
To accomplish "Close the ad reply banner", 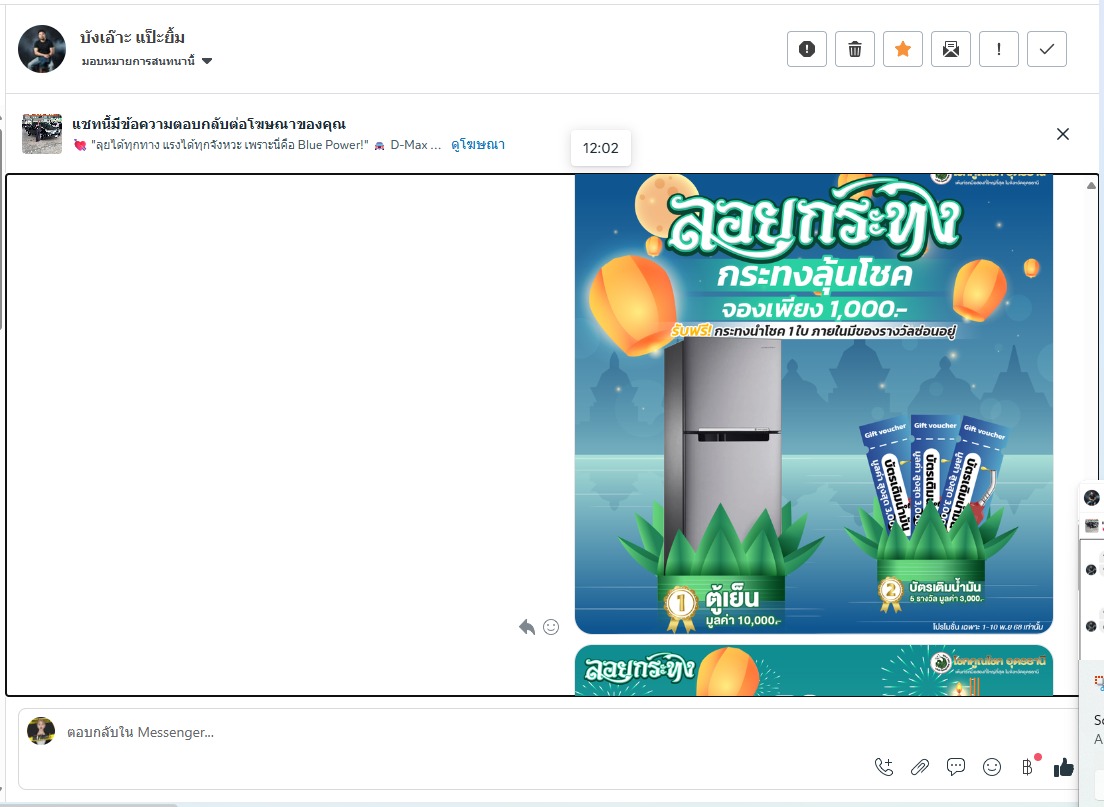I will click(1063, 134).
